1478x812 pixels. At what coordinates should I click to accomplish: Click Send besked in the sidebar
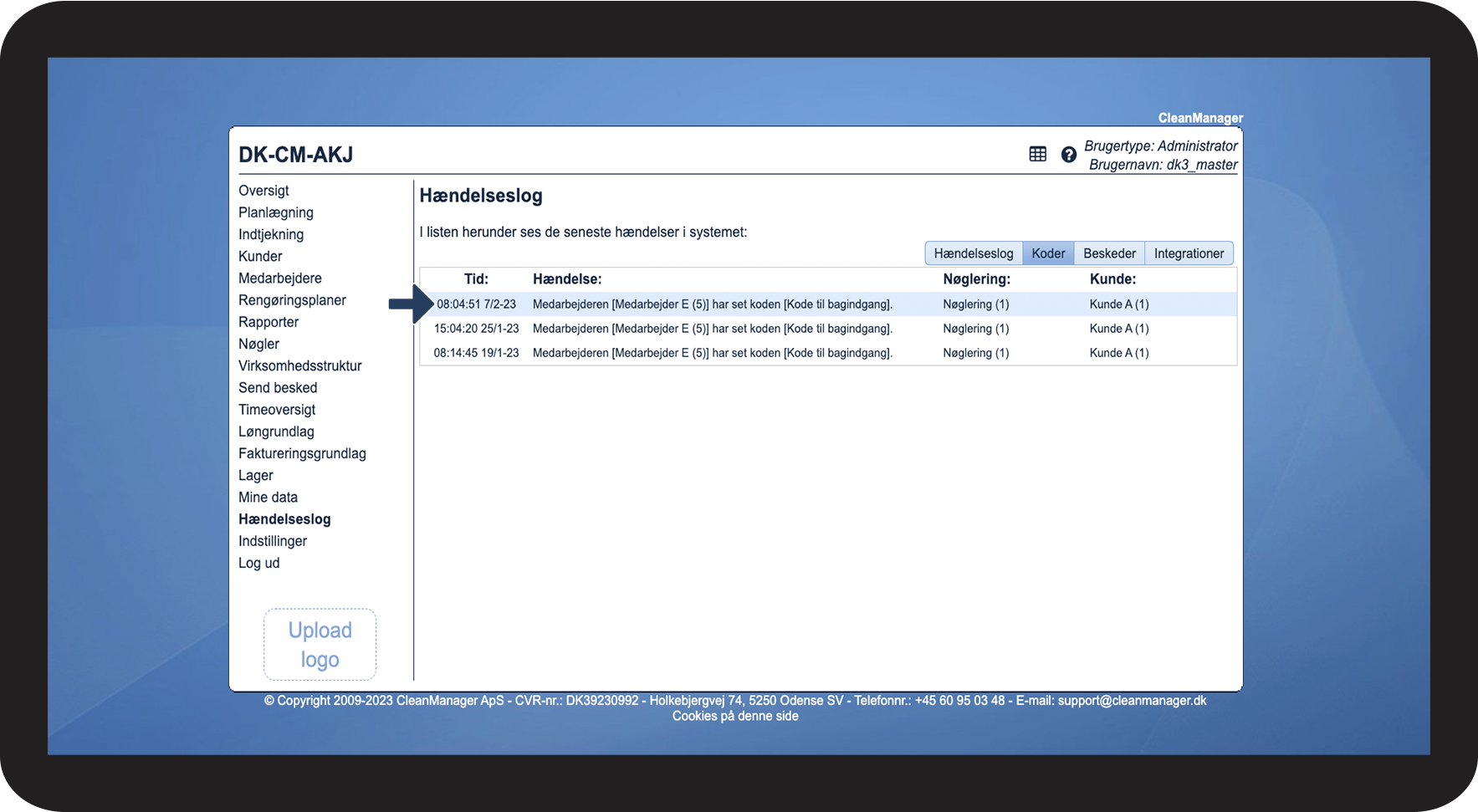pyautogui.click(x=278, y=387)
